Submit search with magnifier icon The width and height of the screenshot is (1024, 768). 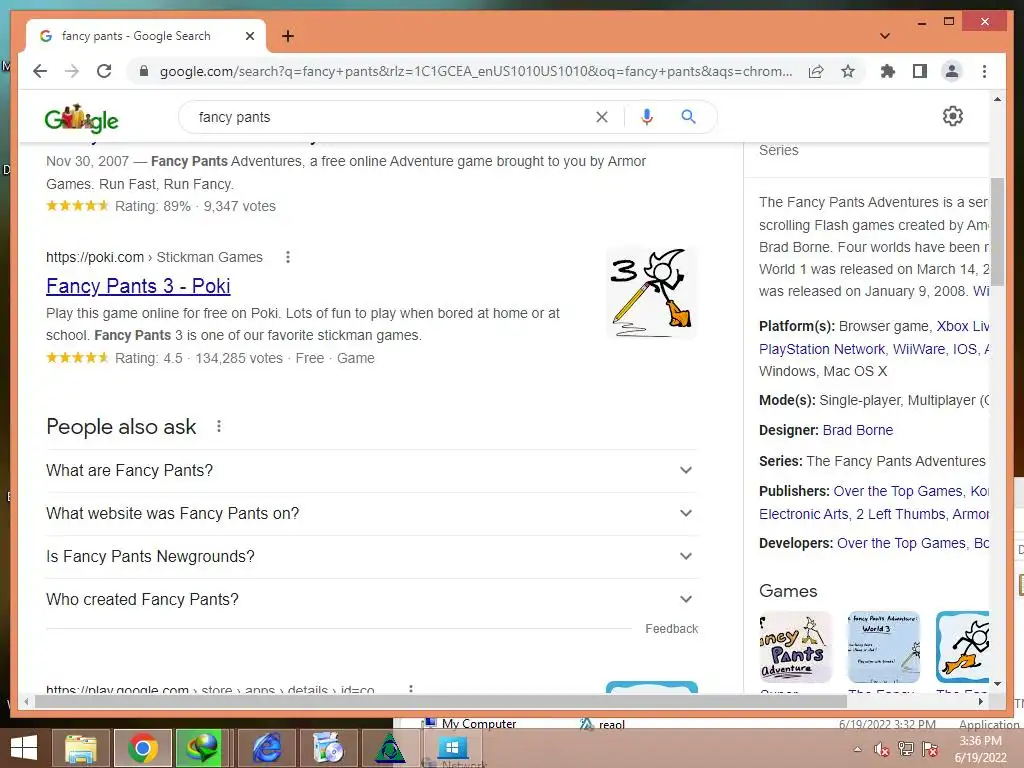tap(688, 117)
